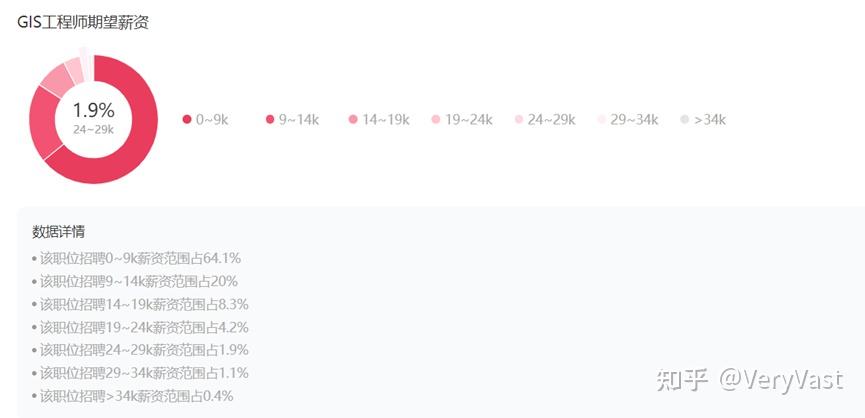
Task: Click the red 0~9k legend dot
Action: pos(187,120)
